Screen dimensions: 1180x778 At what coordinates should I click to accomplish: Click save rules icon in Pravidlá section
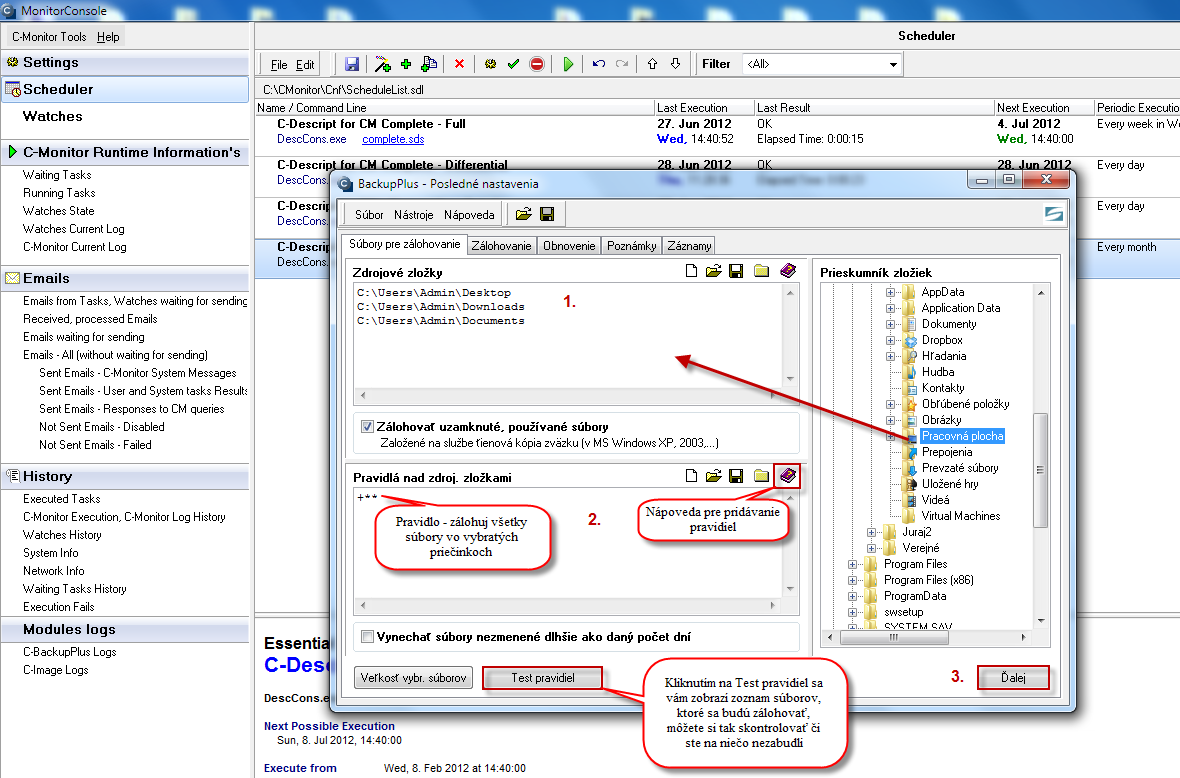(x=736, y=476)
